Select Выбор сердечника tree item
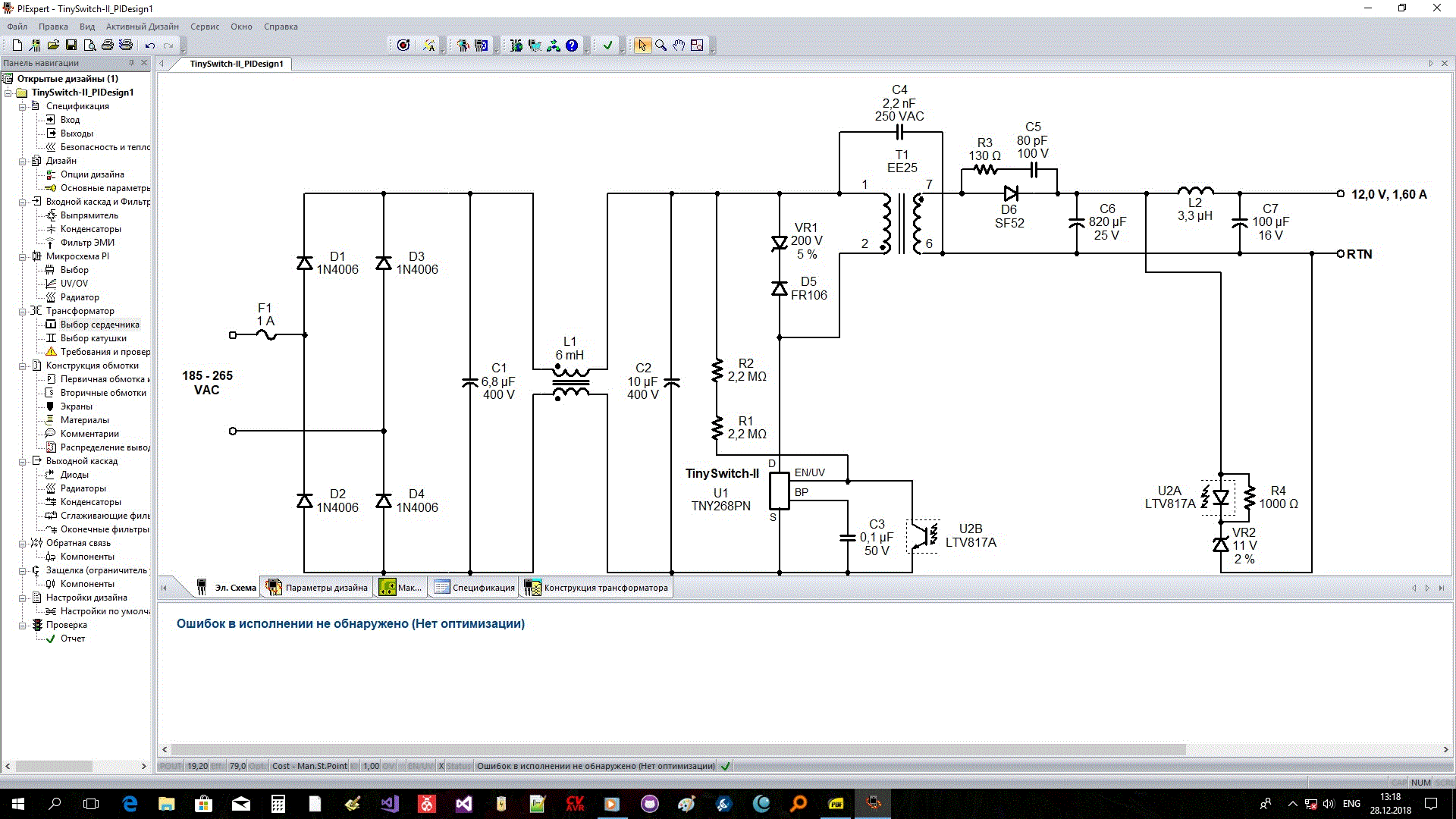Image resolution: width=1456 pixels, height=819 pixels. click(x=99, y=325)
